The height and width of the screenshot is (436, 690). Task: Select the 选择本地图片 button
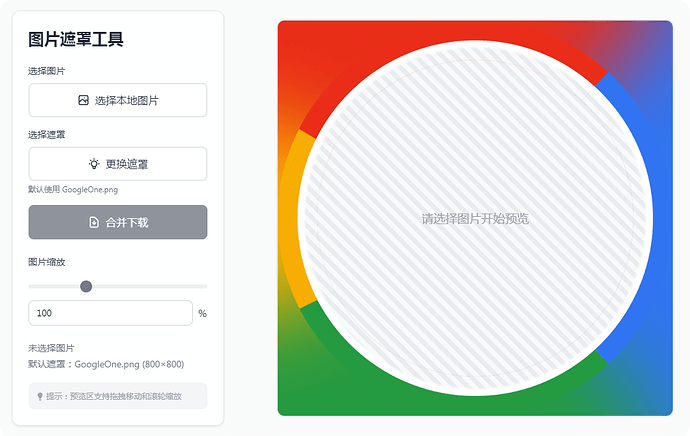point(118,100)
